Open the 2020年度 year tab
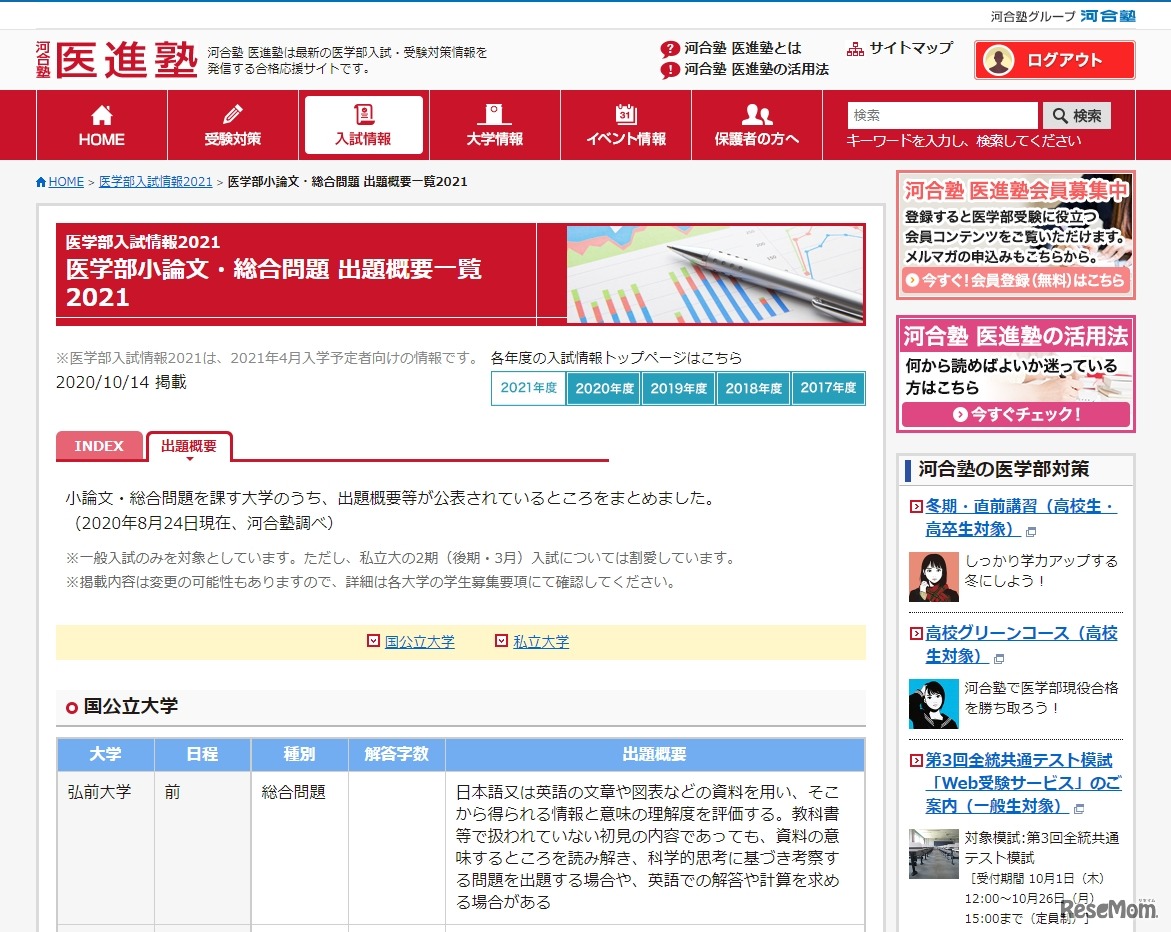The height and width of the screenshot is (932, 1171). pyautogui.click(x=603, y=390)
